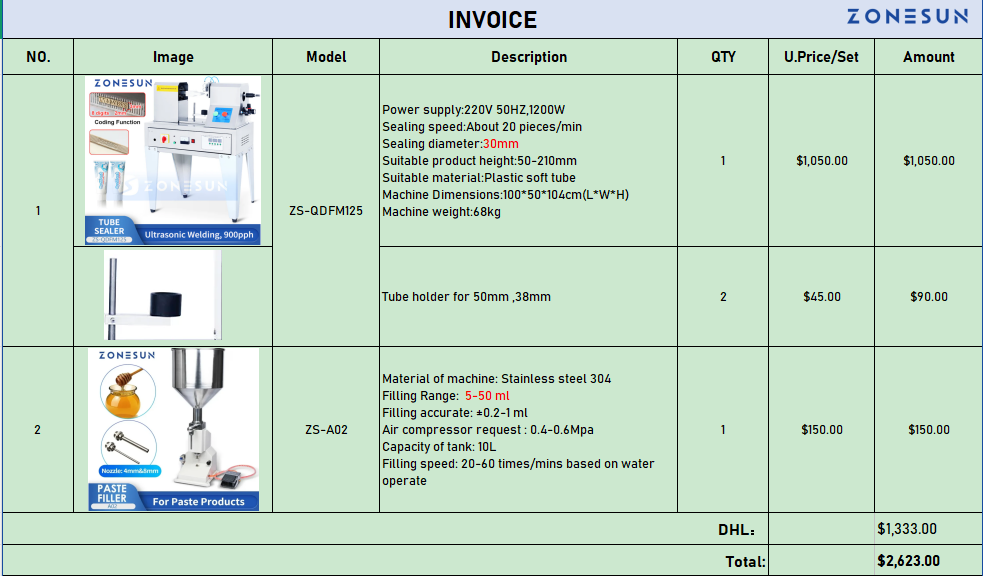Select the $150.00 amount cell

pos(928,429)
